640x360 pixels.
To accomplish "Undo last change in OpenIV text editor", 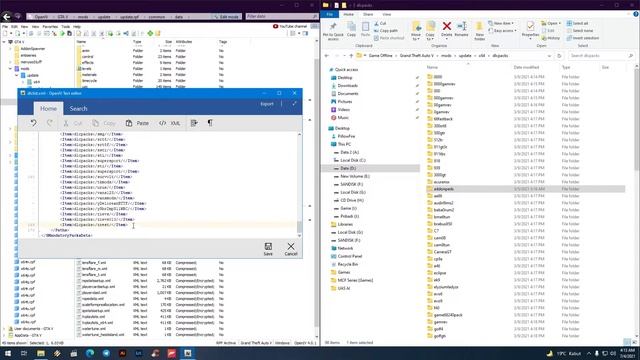I will (x=33, y=123).
